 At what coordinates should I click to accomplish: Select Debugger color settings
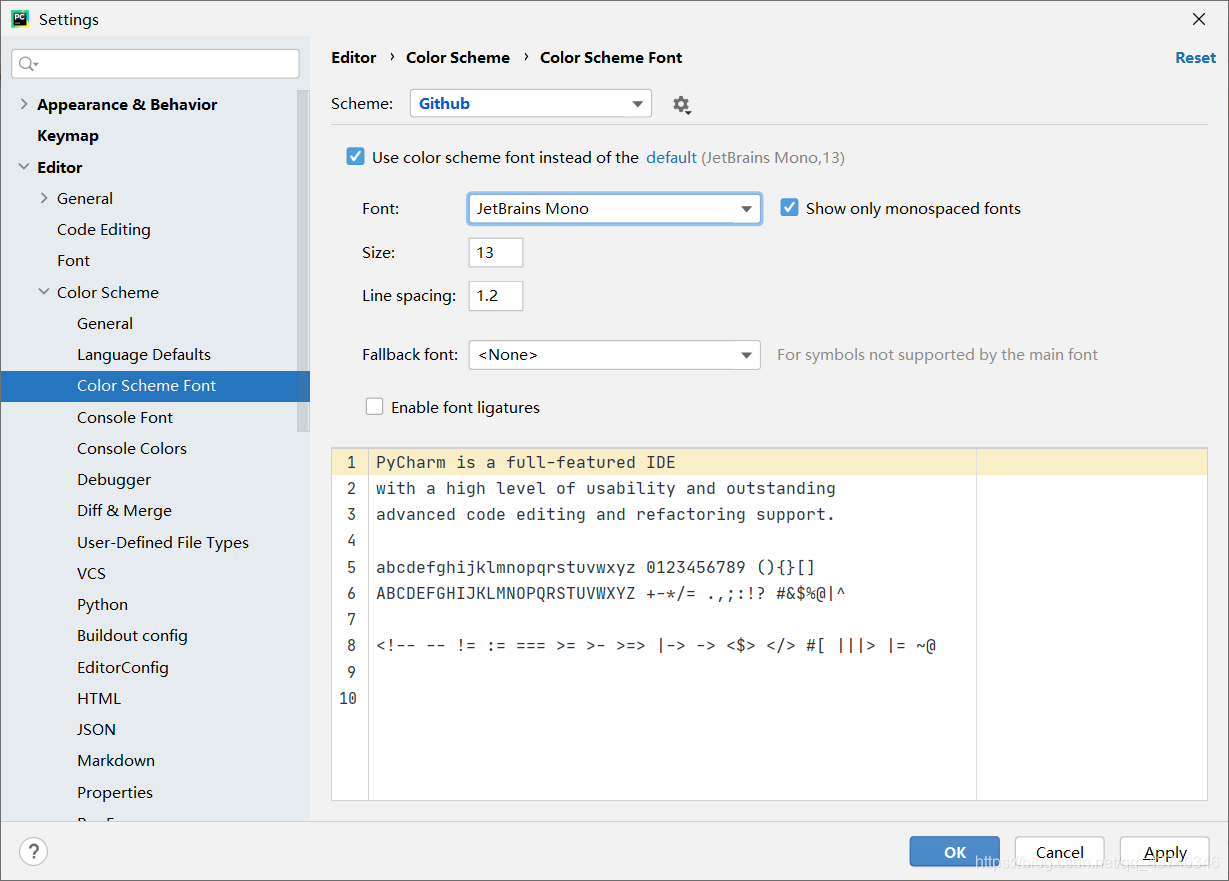114,479
